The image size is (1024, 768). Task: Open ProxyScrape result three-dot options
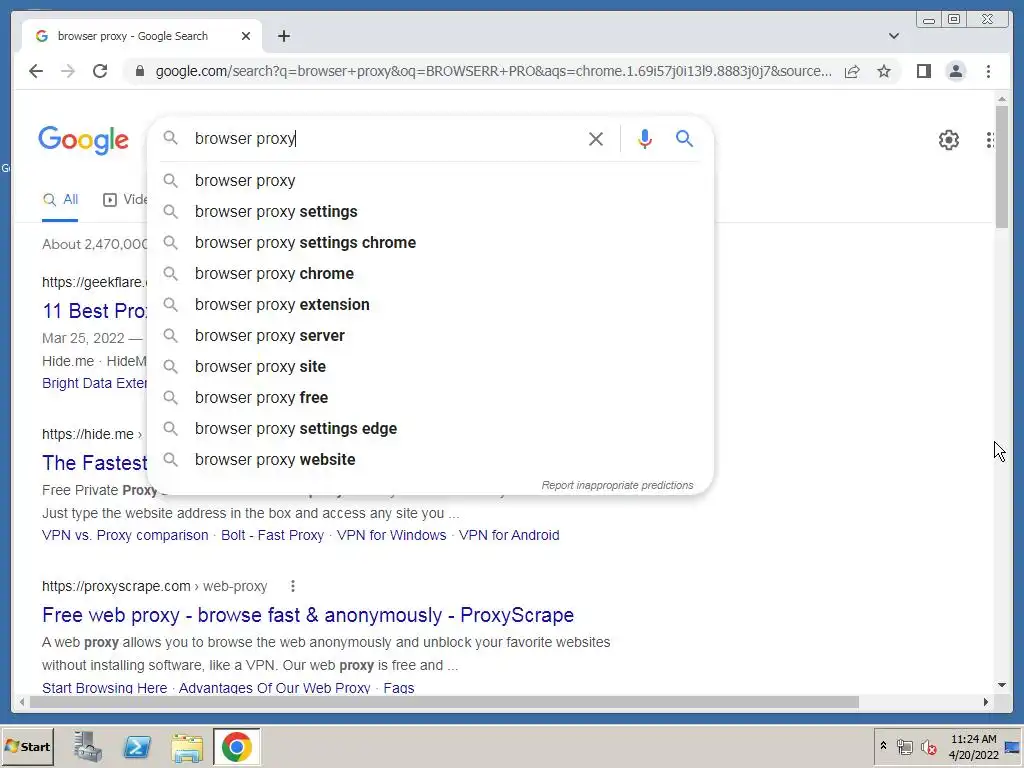(293, 586)
